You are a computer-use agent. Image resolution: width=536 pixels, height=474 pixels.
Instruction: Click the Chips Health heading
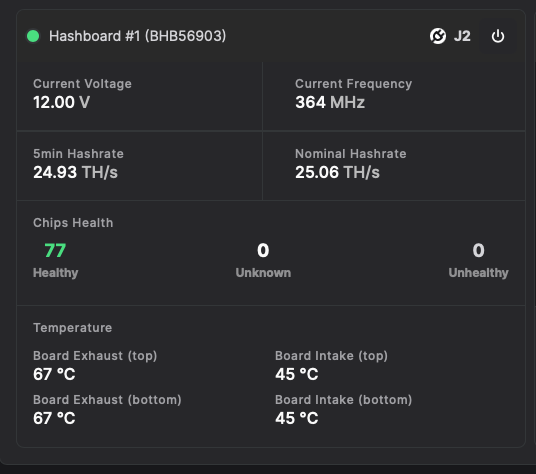tap(73, 223)
